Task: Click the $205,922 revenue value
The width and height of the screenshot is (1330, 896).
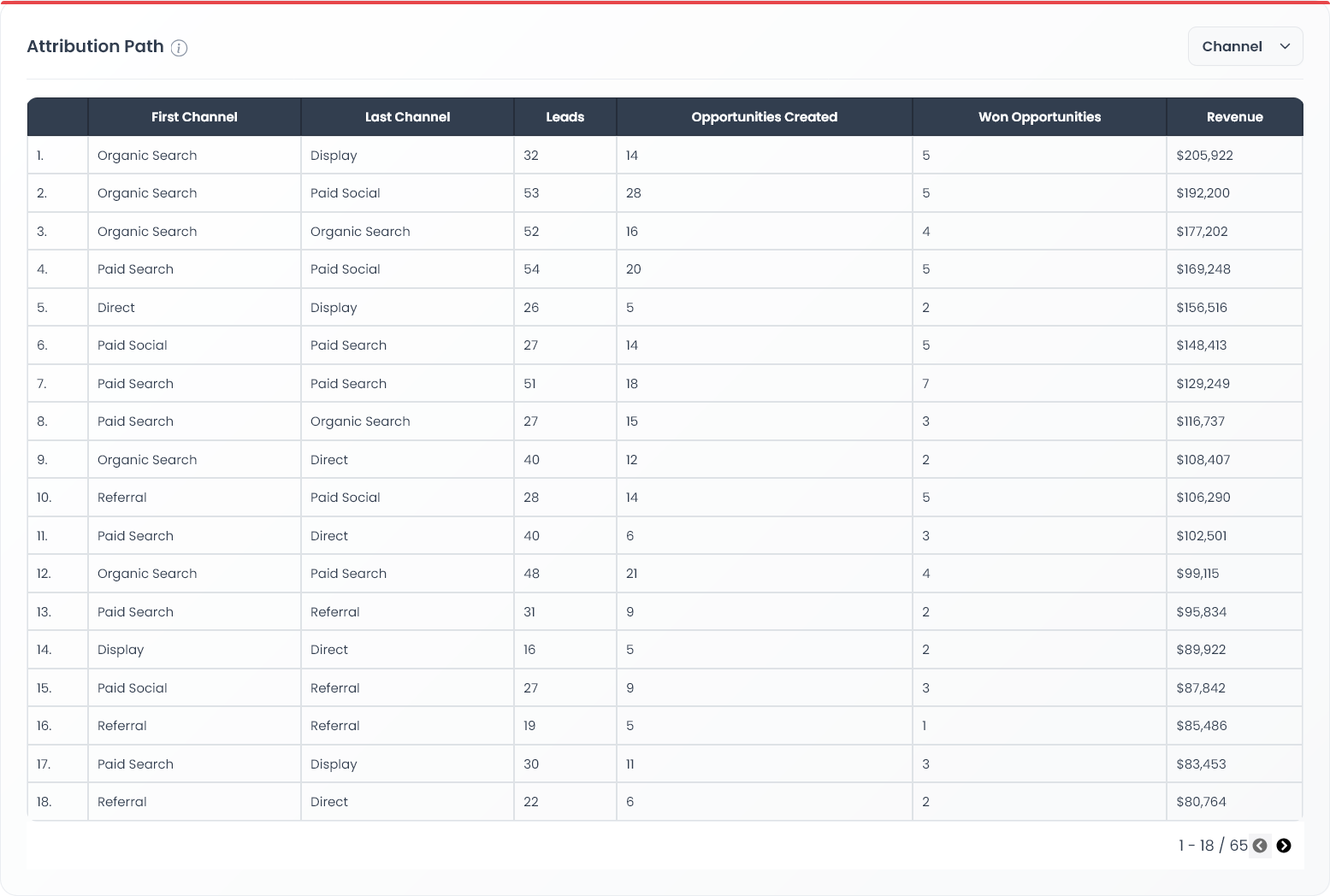Action: 1203,155
